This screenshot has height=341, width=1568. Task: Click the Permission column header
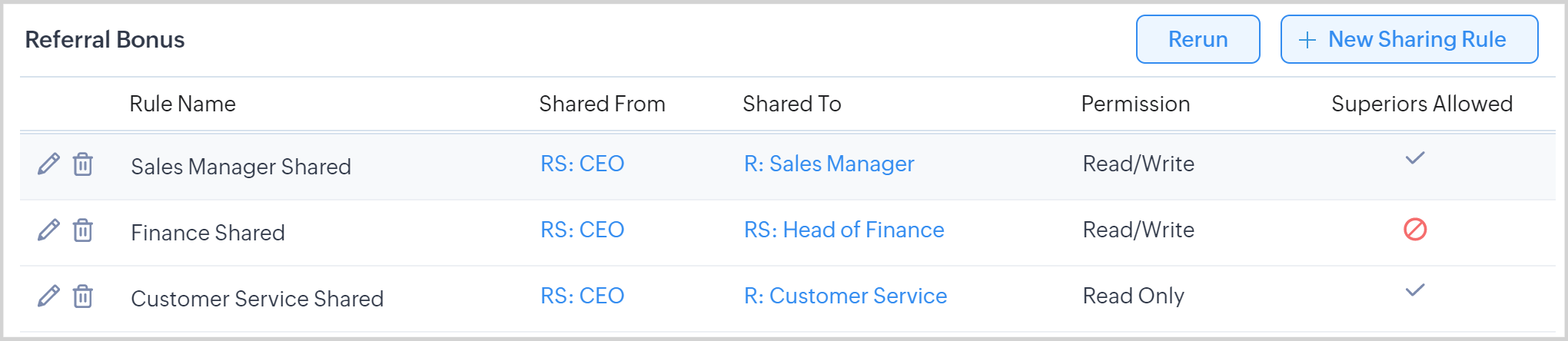pyautogui.click(x=1135, y=104)
